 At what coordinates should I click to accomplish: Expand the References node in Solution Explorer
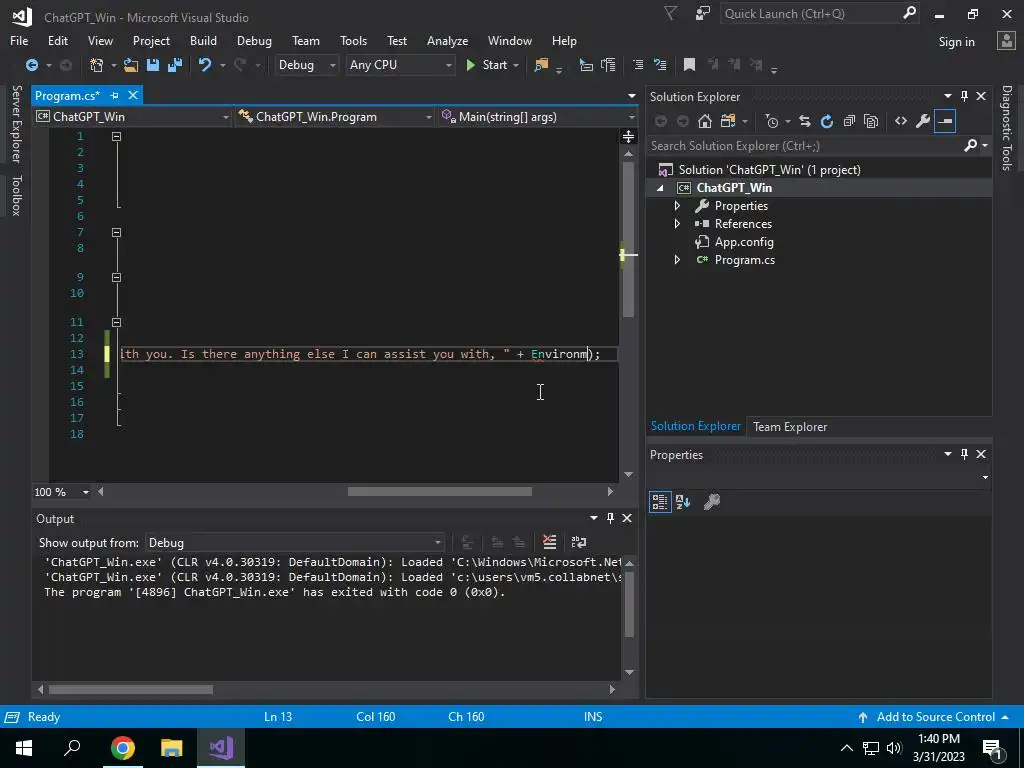coord(677,224)
